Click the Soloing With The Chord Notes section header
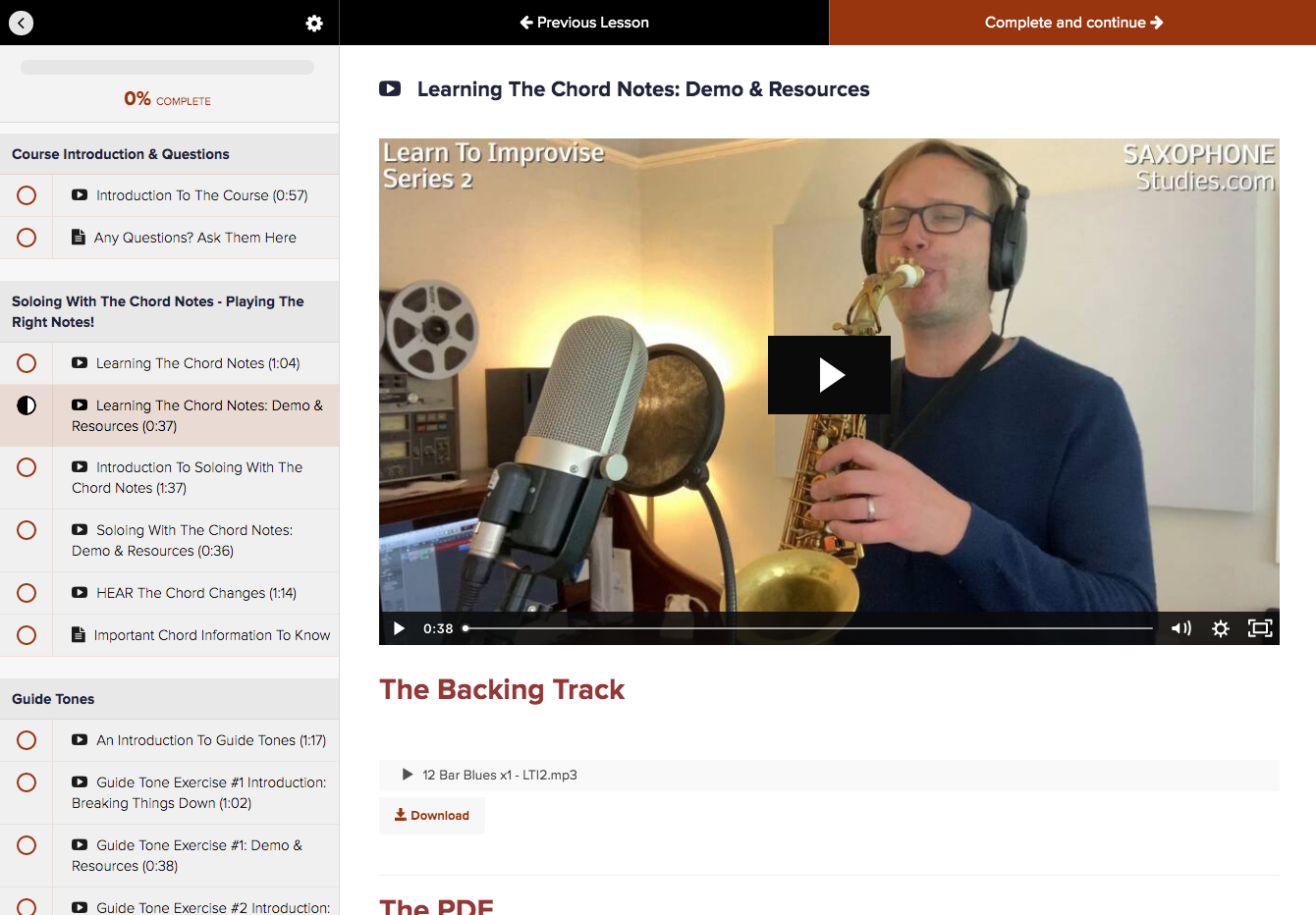1316x915 pixels. (x=169, y=311)
